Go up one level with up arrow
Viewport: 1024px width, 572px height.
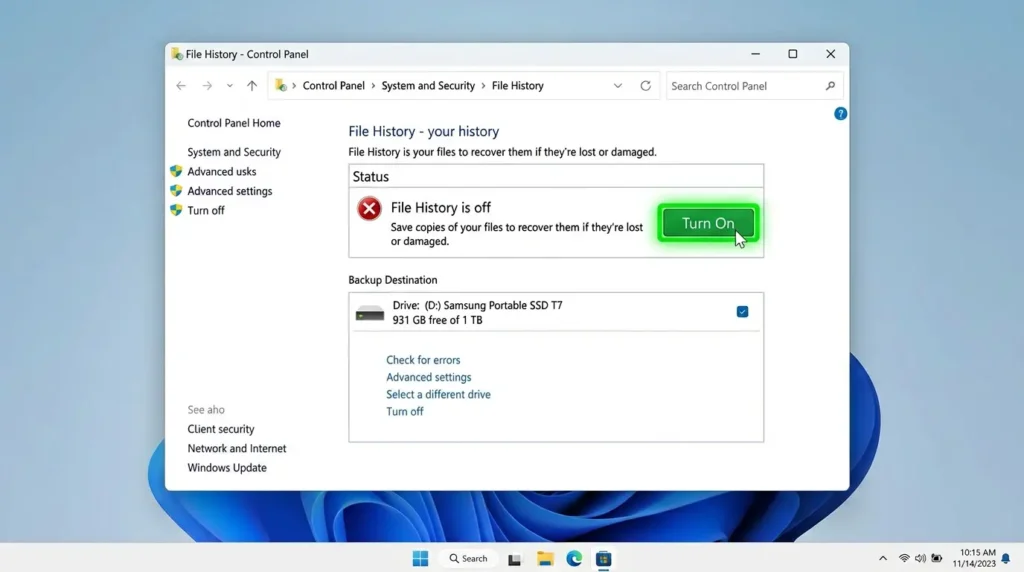pos(252,86)
